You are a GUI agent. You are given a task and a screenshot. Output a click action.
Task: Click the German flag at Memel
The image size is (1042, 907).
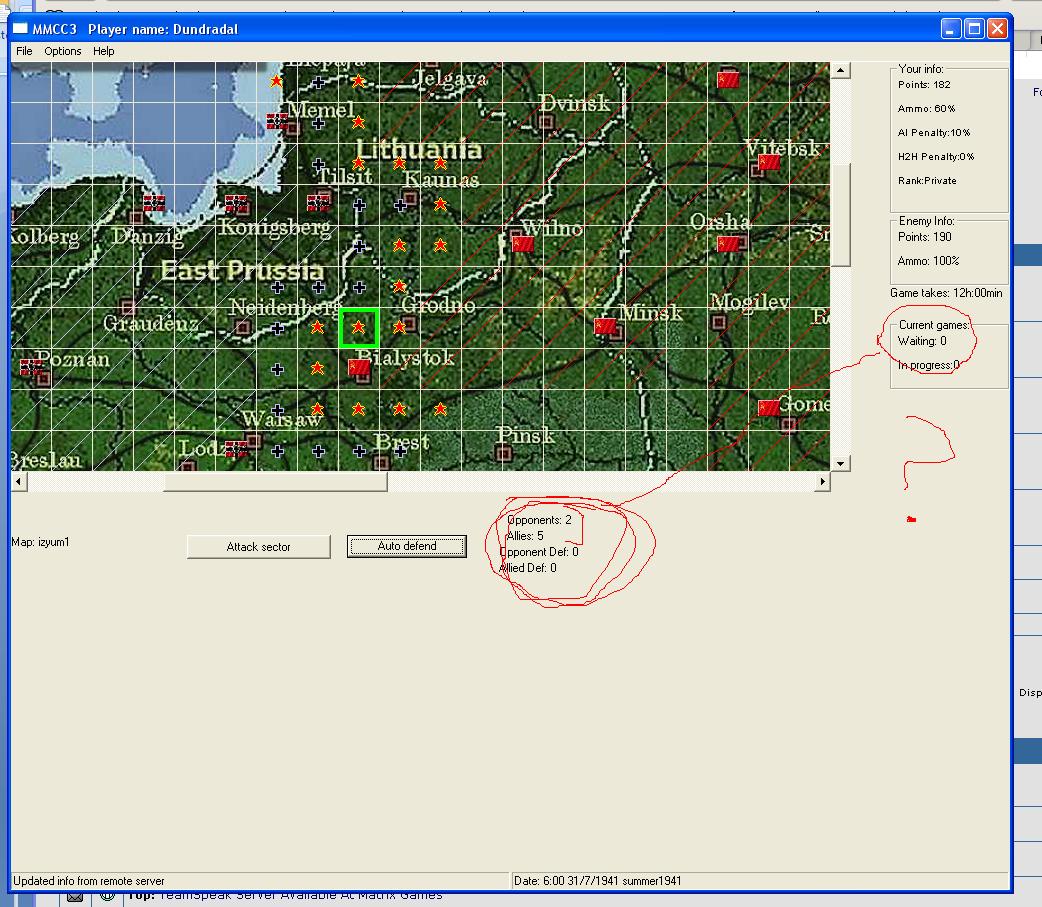tap(277, 120)
